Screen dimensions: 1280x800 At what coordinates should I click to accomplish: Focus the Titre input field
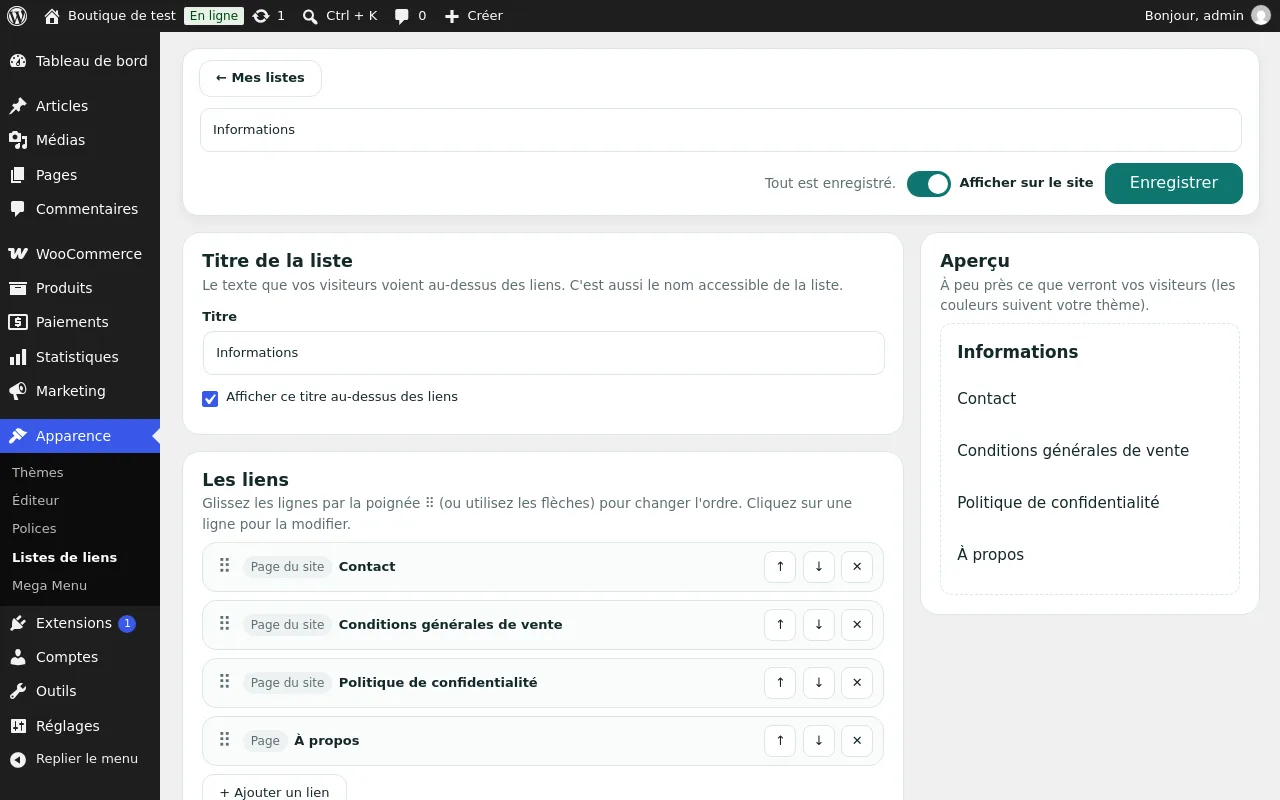coord(544,353)
